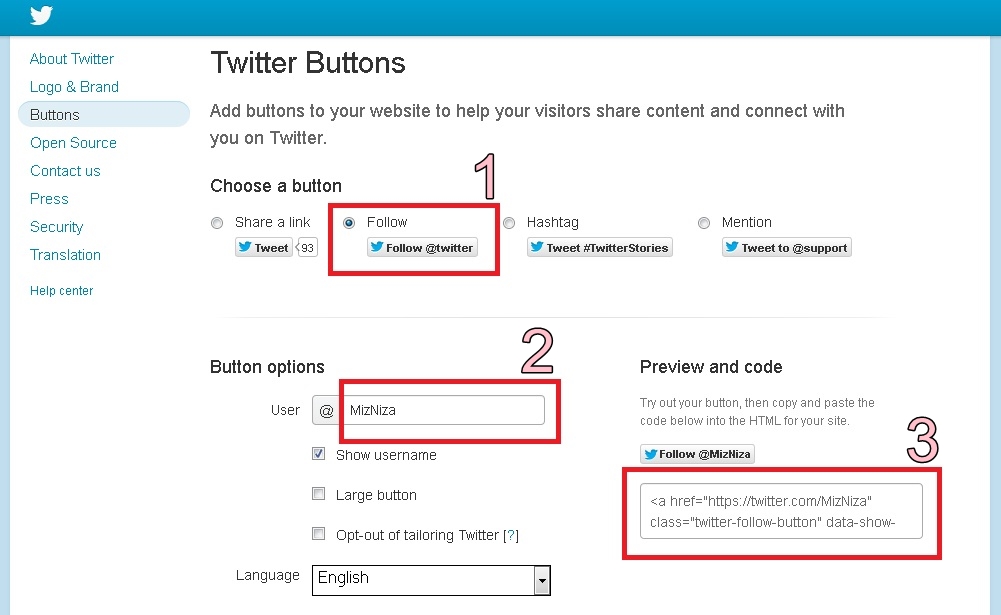Select the Hashtag radio button

[509, 223]
